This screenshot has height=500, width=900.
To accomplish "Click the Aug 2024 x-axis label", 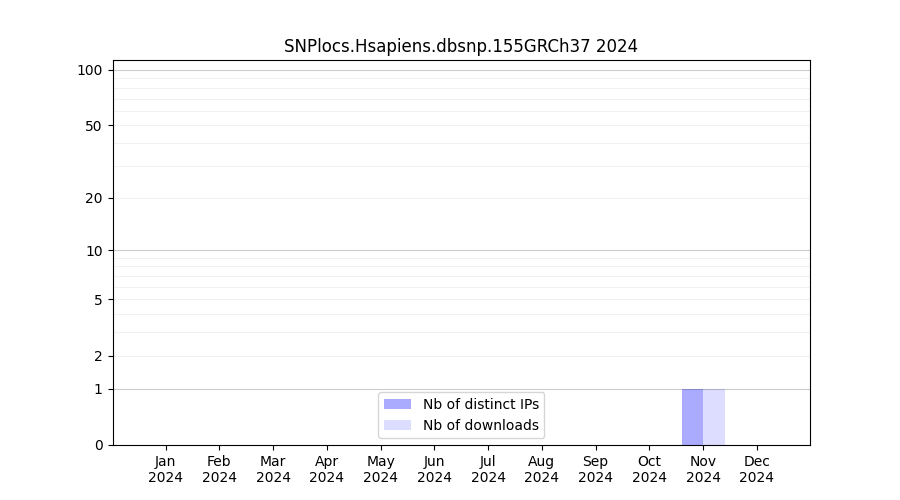I will click(542, 469).
